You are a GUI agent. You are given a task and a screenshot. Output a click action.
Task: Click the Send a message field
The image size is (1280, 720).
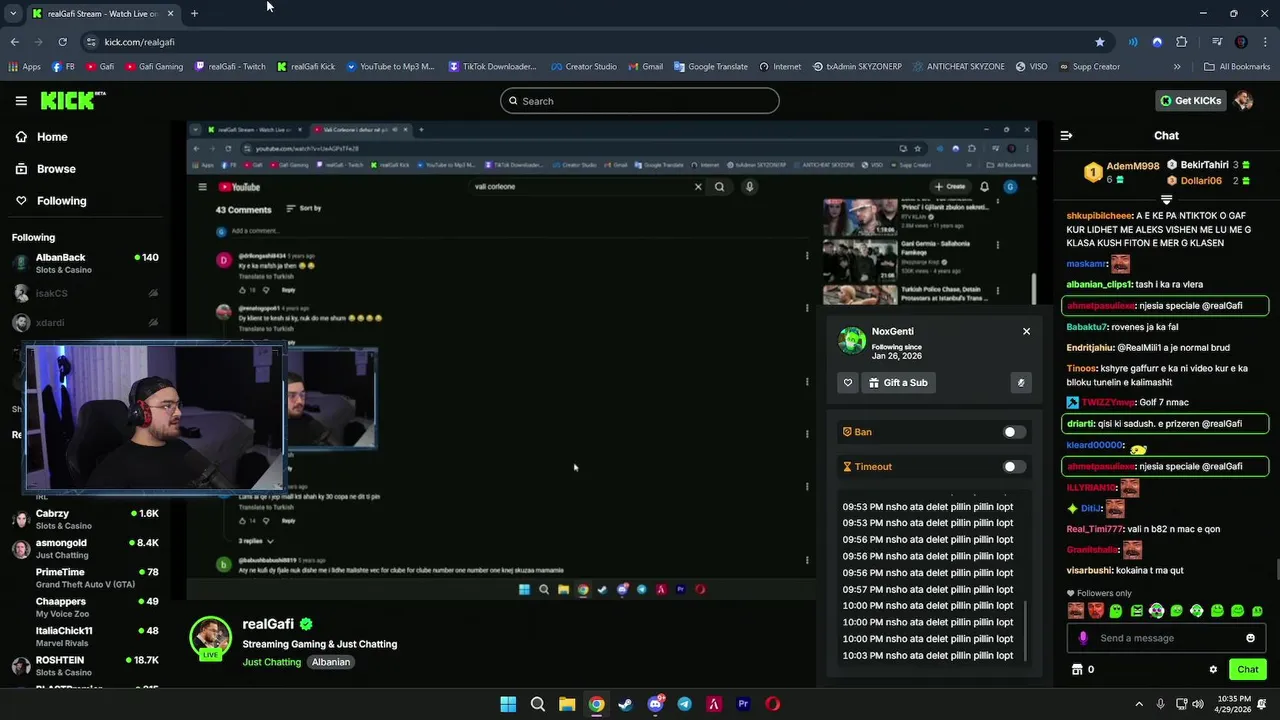1166,638
